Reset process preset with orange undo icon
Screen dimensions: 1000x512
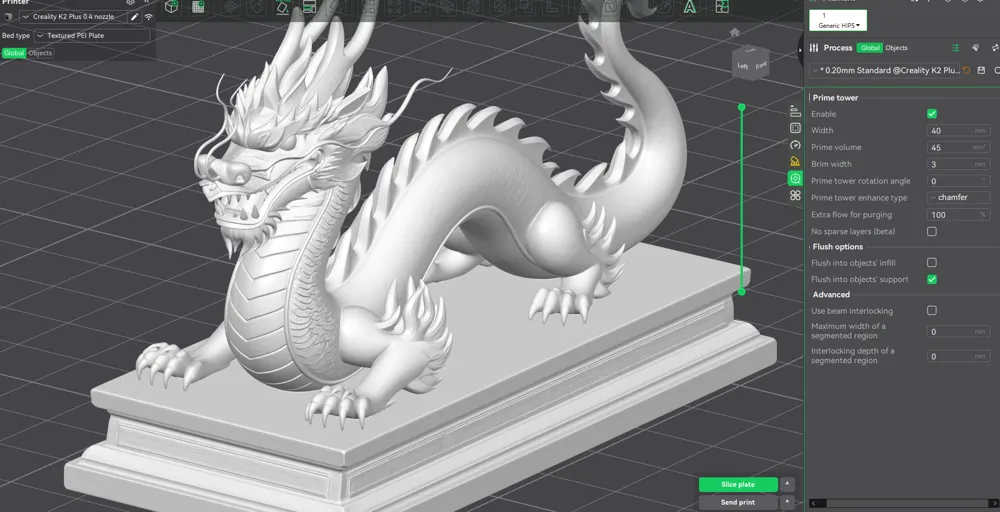click(x=966, y=70)
